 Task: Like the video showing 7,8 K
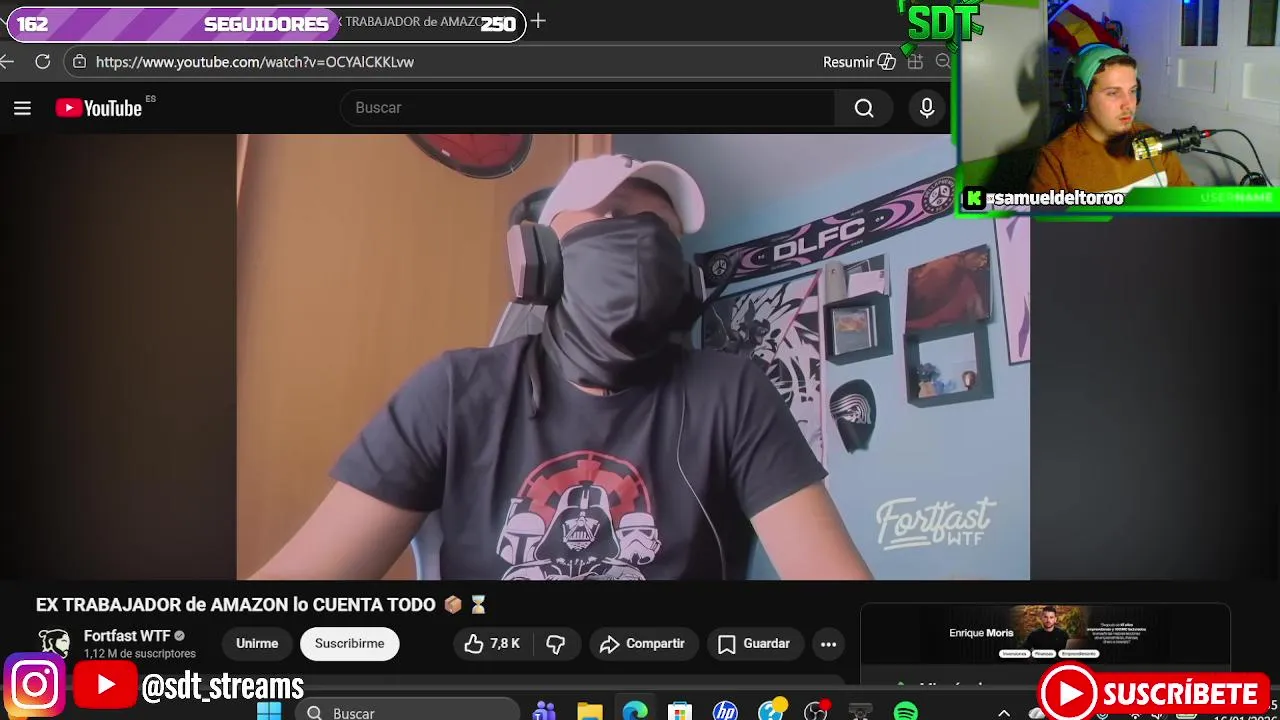click(x=492, y=644)
